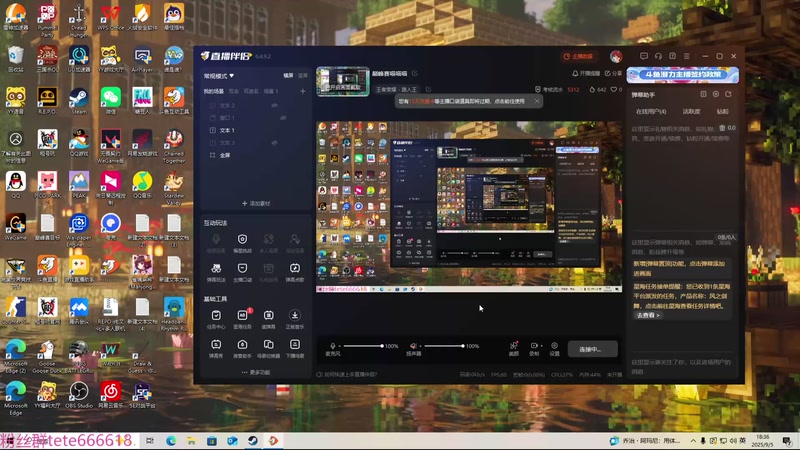Open the 弹幕点歌 music icon
This screenshot has width=800, height=450.
tap(295, 268)
